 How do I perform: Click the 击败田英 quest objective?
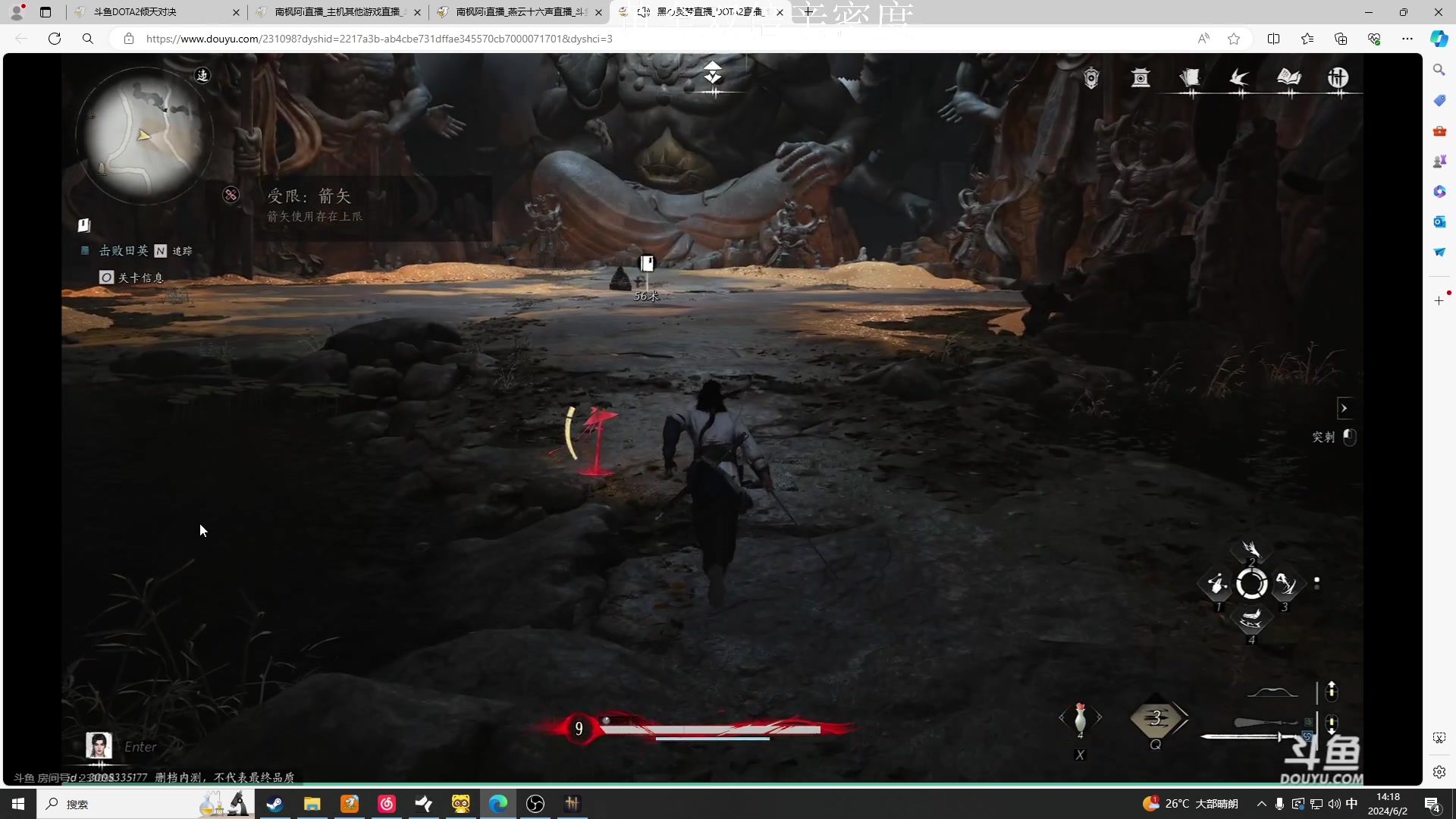point(124,251)
